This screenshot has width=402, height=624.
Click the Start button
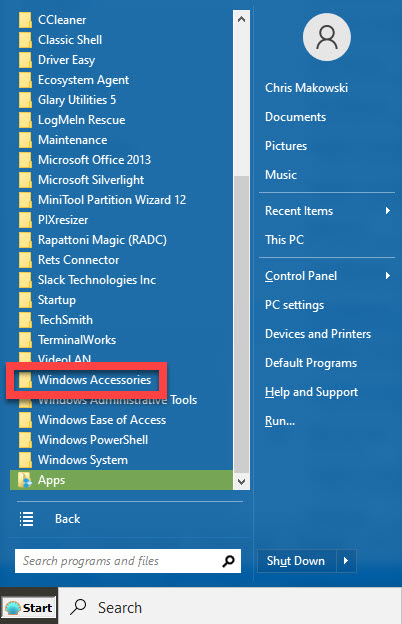click(x=29, y=607)
